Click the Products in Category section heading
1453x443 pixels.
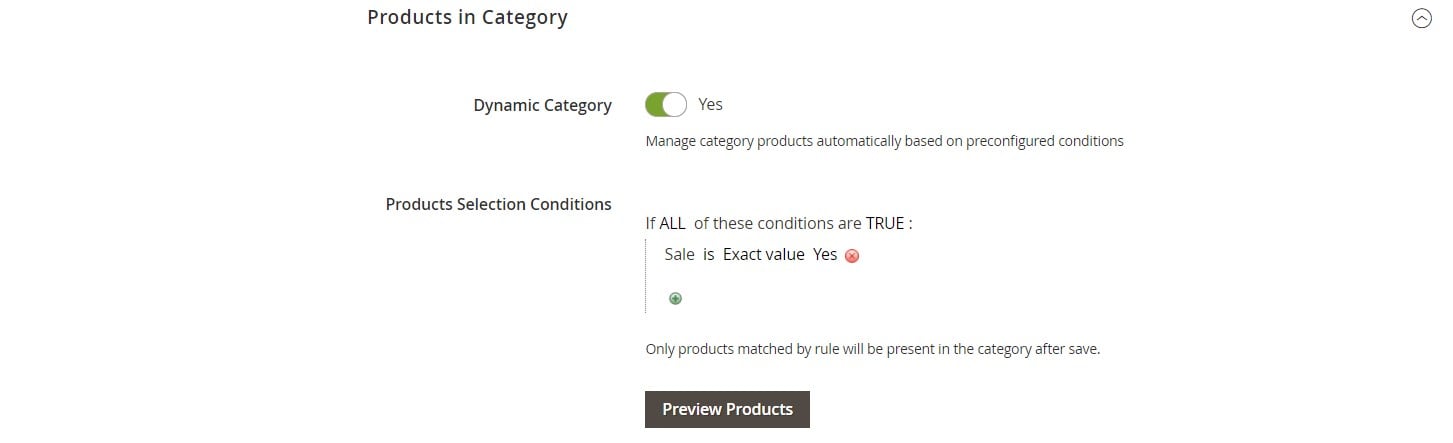[467, 17]
